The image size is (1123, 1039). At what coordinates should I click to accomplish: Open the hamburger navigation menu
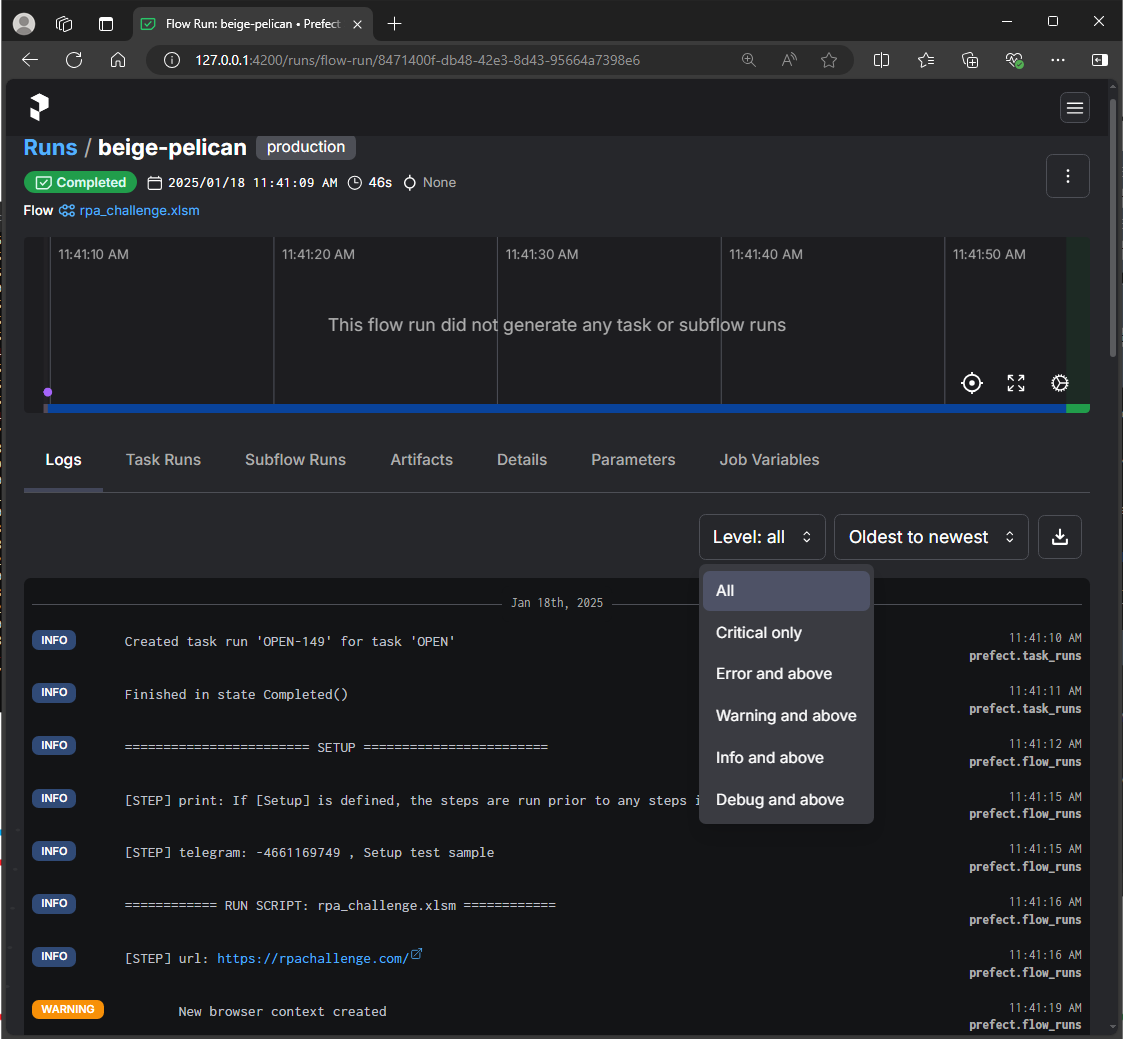coord(1075,108)
